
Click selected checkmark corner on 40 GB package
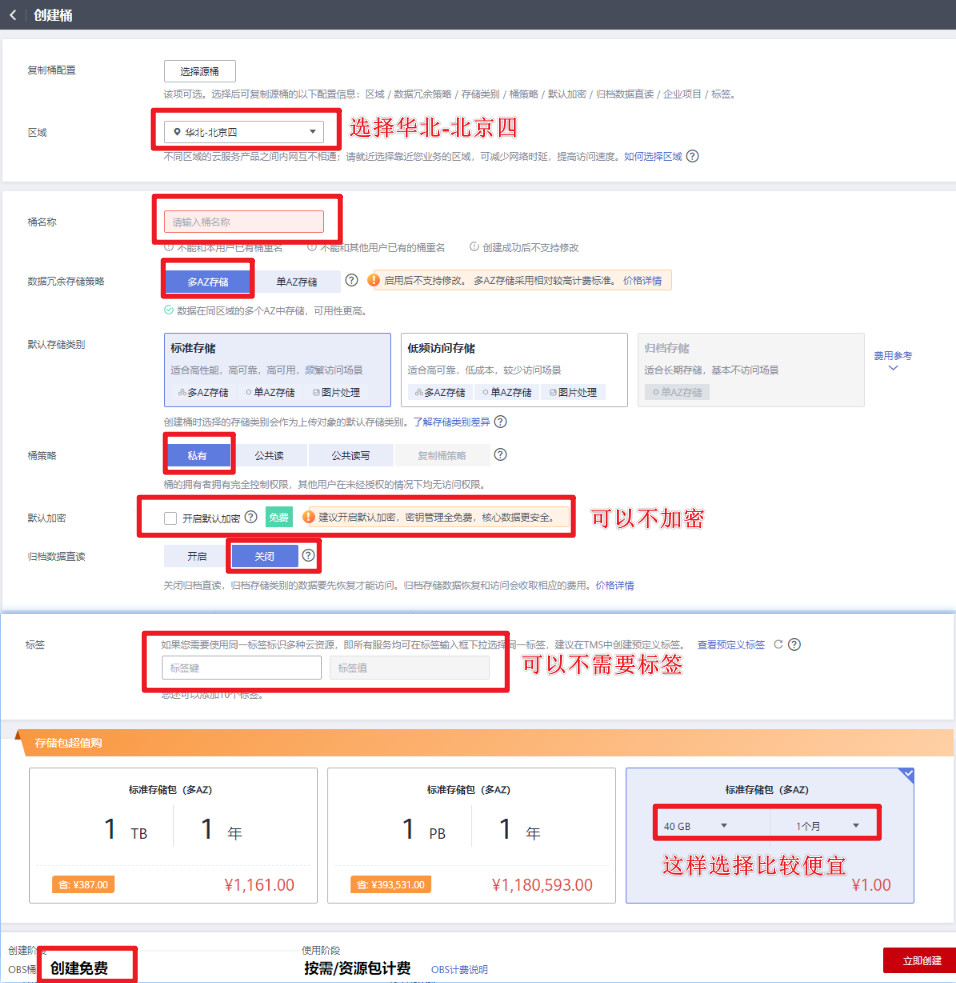pos(907,775)
